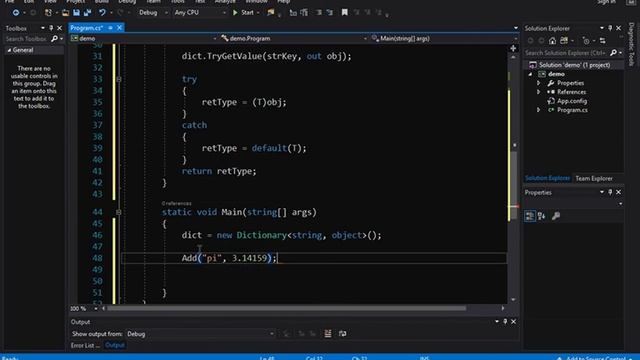The image size is (640, 360).
Task: Click the 0 references CodeLens link
Action: [x=176, y=203]
